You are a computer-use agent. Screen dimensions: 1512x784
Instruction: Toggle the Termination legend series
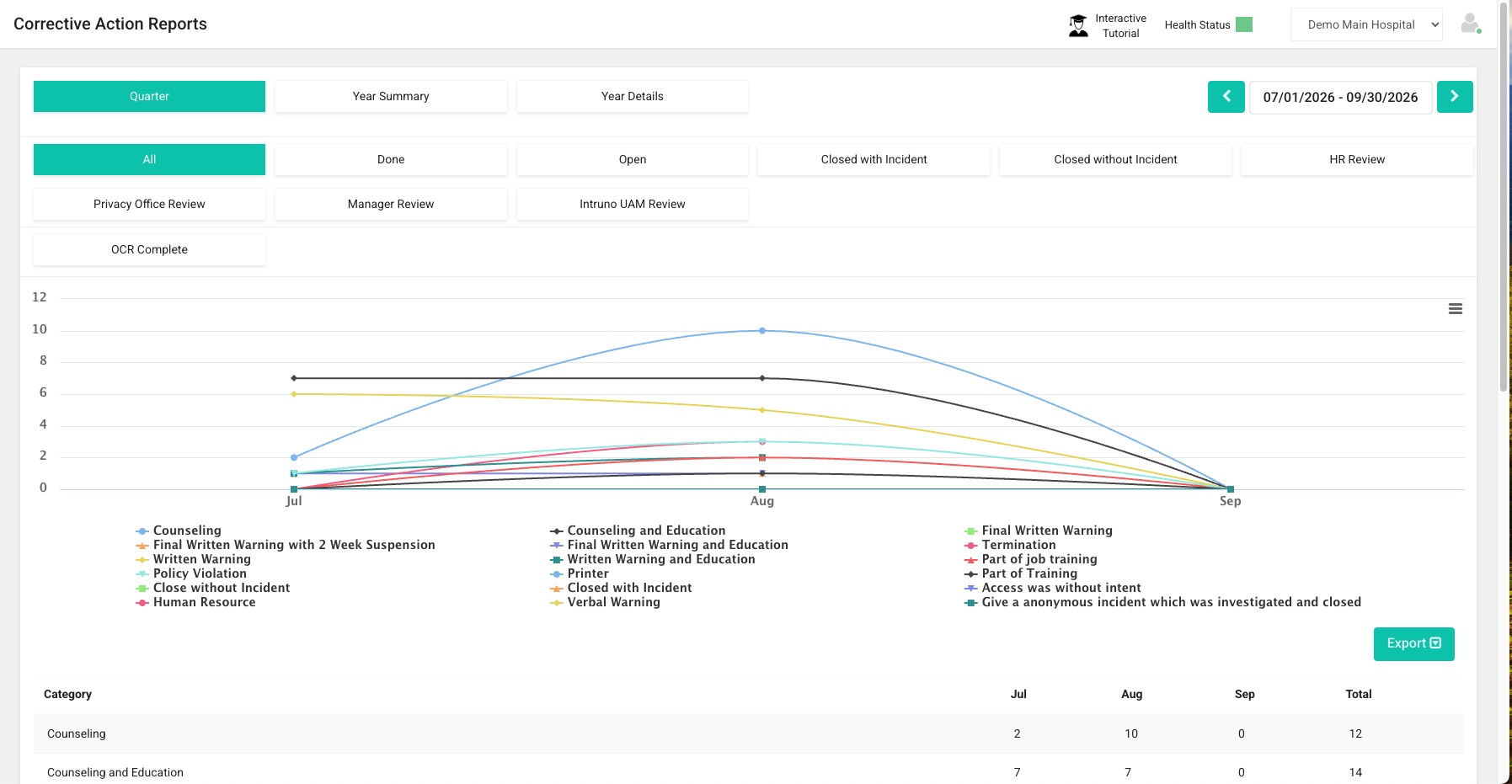click(x=1010, y=545)
